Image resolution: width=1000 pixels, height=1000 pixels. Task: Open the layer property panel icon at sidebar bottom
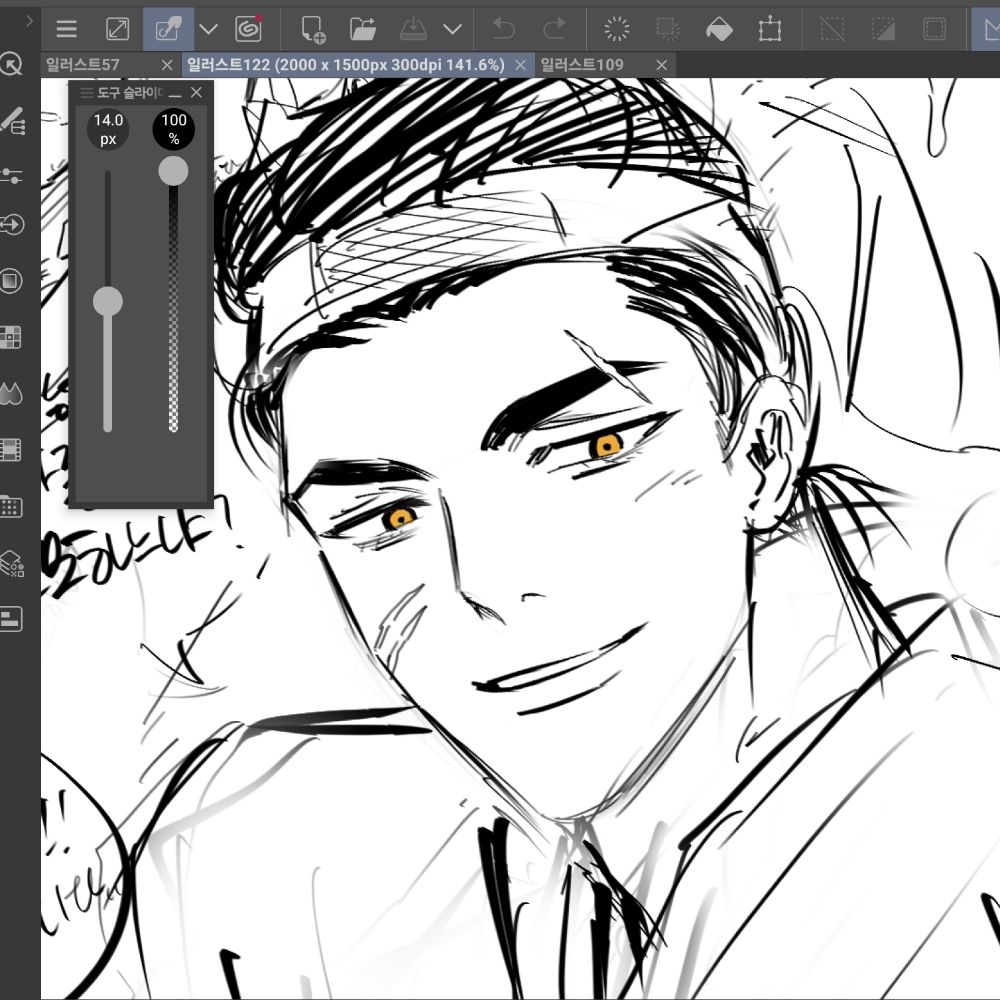point(11,619)
